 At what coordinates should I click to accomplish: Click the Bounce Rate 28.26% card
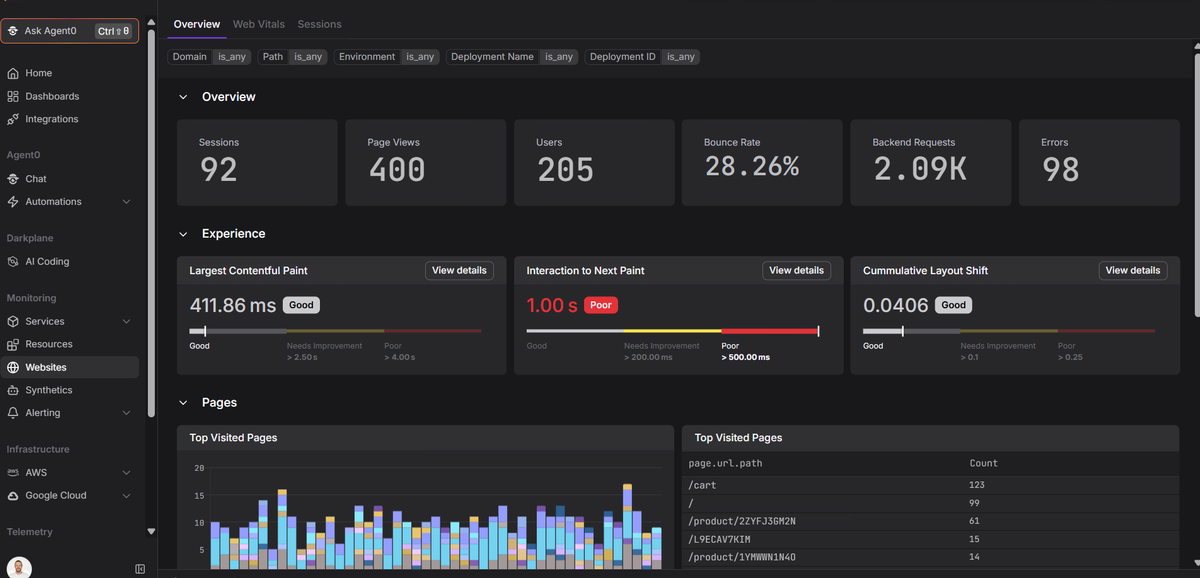pyautogui.click(x=762, y=163)
